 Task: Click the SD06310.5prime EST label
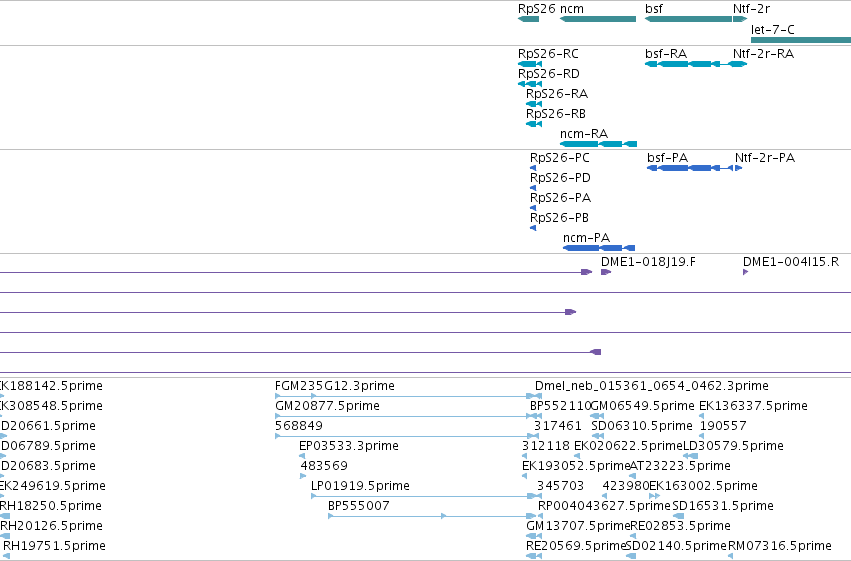(x=642, y=426)
